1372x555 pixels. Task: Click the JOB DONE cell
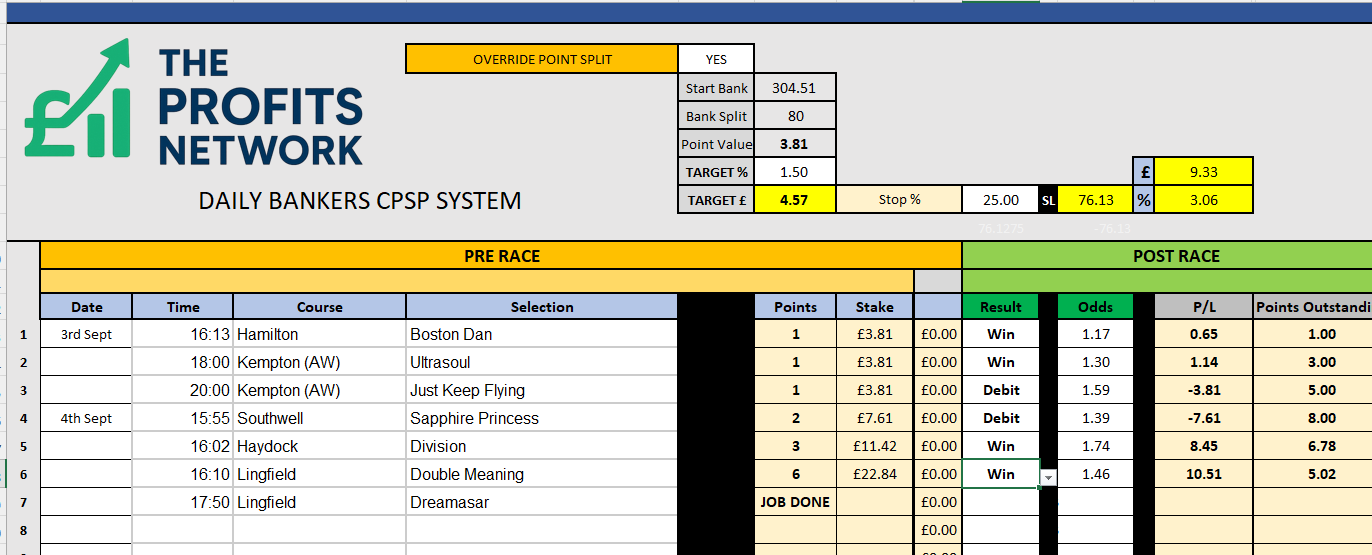(795, 502)
